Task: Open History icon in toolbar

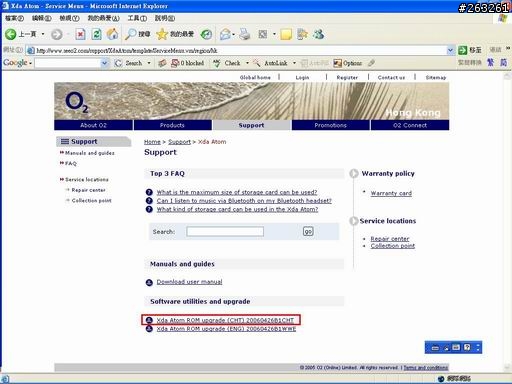Action: tap(206, 34)
